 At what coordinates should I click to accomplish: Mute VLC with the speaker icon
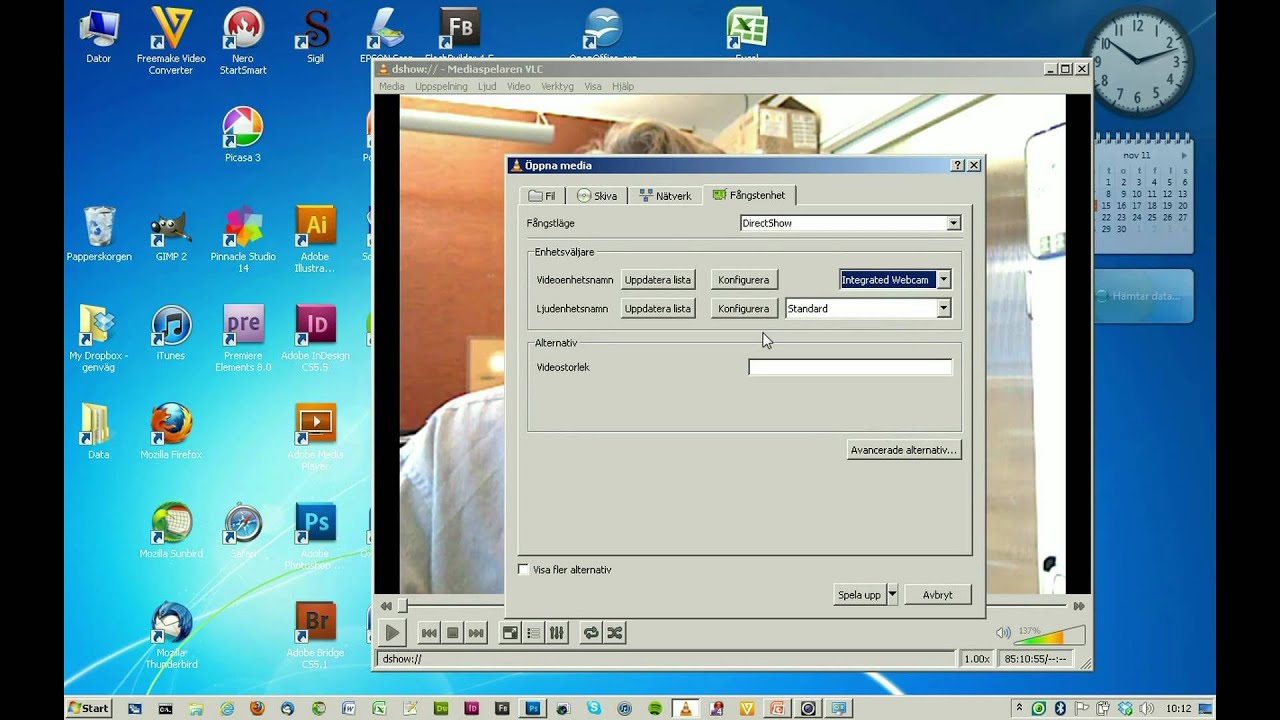pyautogui.click(x=1003, y=633)
